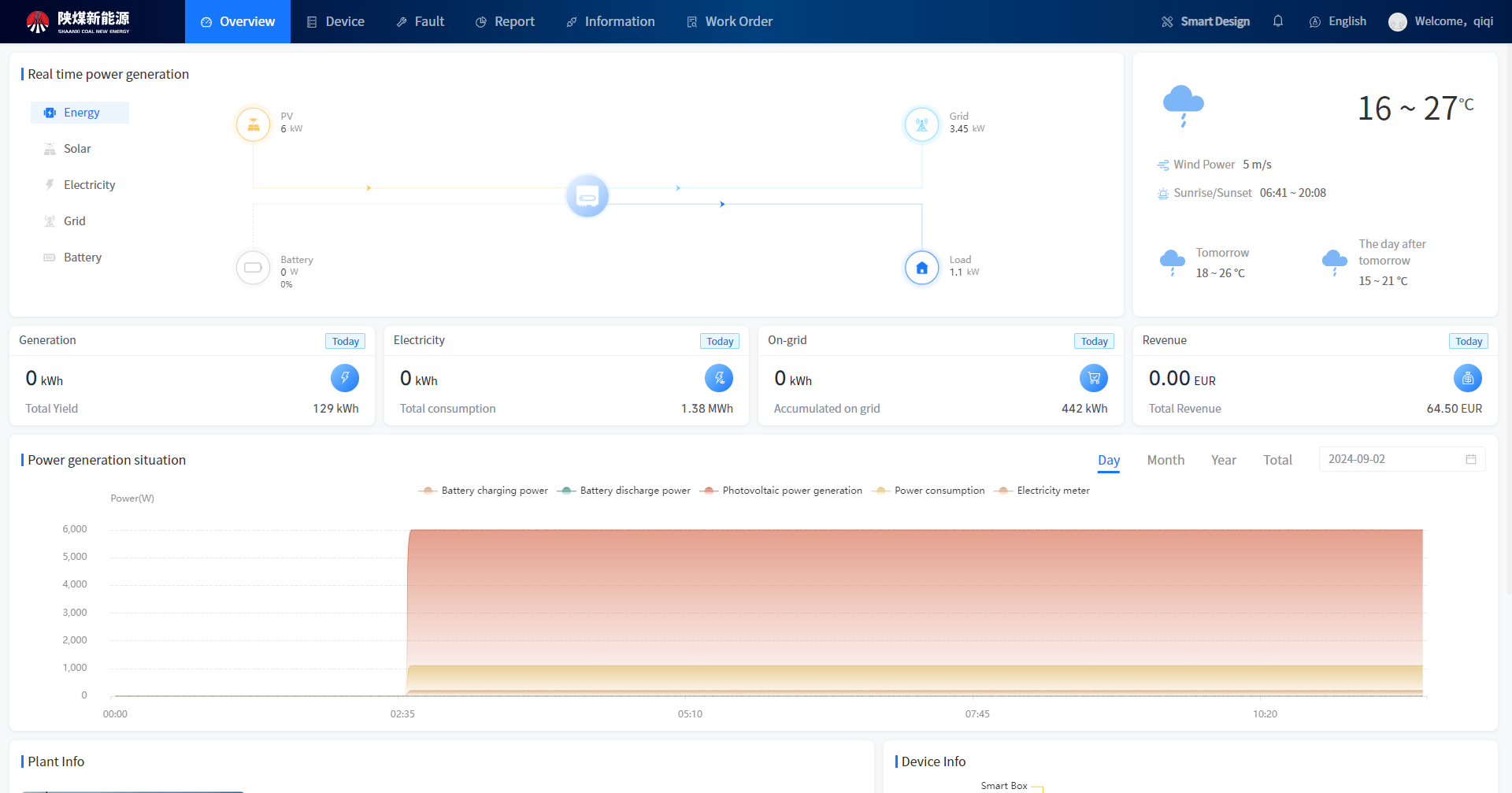Open the Welcome qiqi user menu
This screenshot has width=1512, height=793.
point(1441,21)
